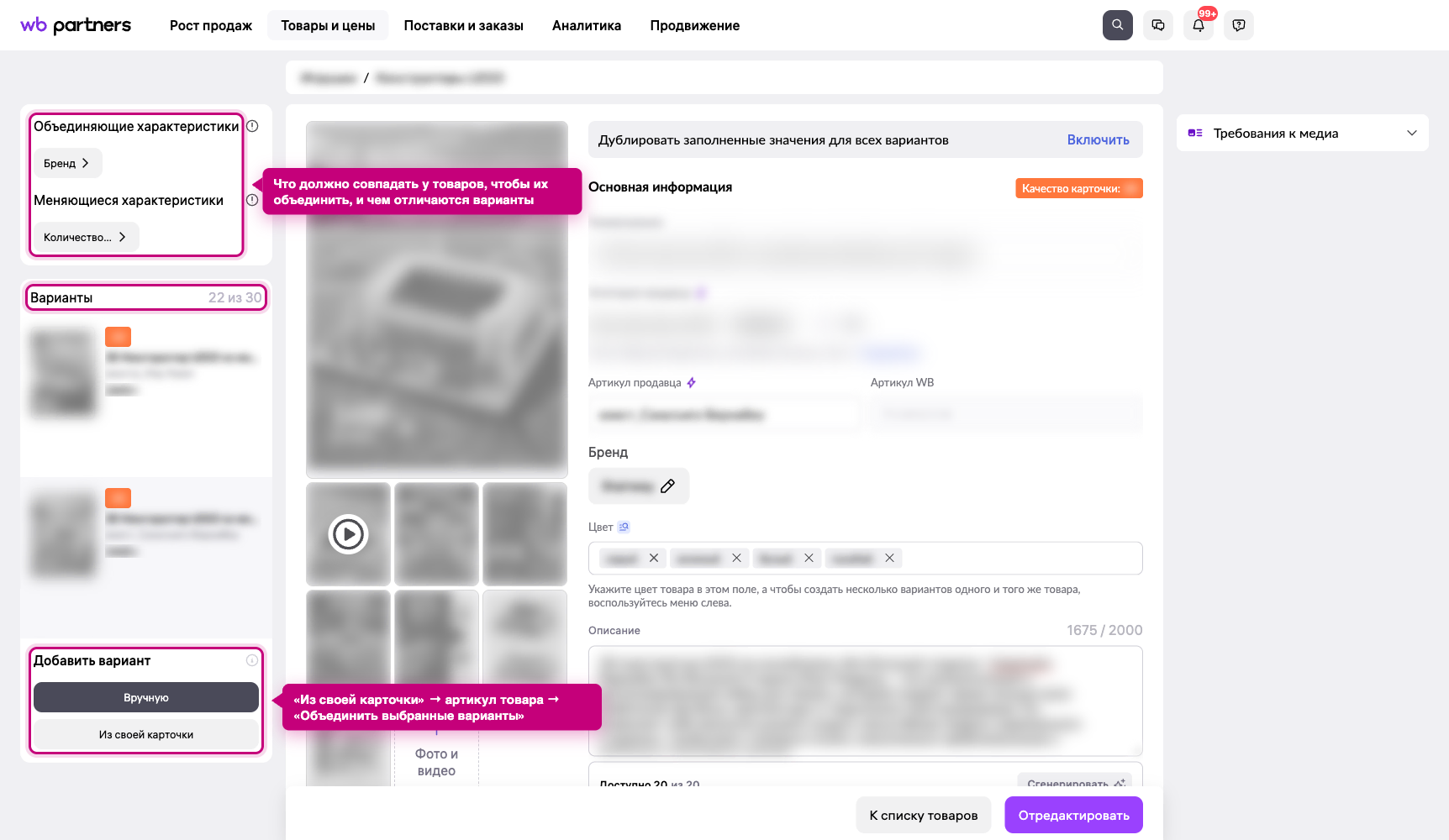Click Включить to duplicate values

tap(1098, 139)
